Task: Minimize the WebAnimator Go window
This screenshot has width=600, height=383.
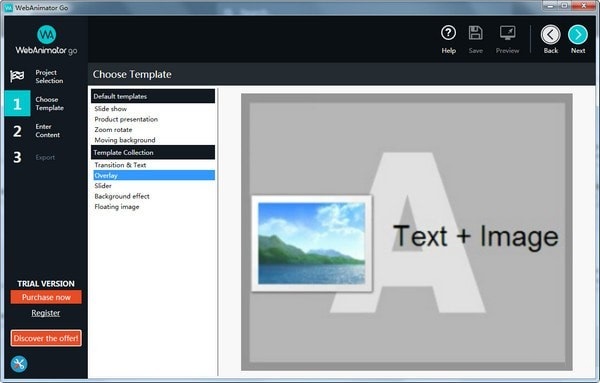Action: click(550, 6)
